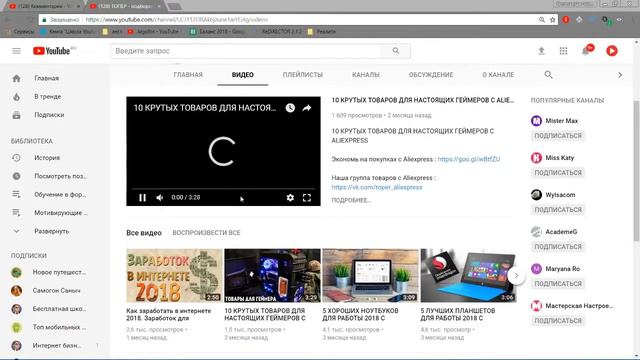Viewport: 640px width, 360px height.
Task: Open the notifications bell
Action: click(586, 51)
